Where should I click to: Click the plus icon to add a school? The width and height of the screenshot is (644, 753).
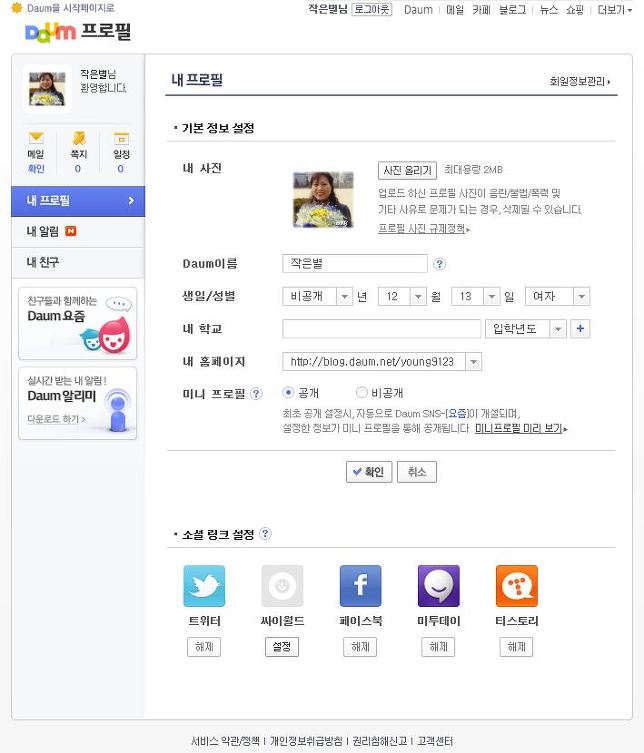point(580,329)
